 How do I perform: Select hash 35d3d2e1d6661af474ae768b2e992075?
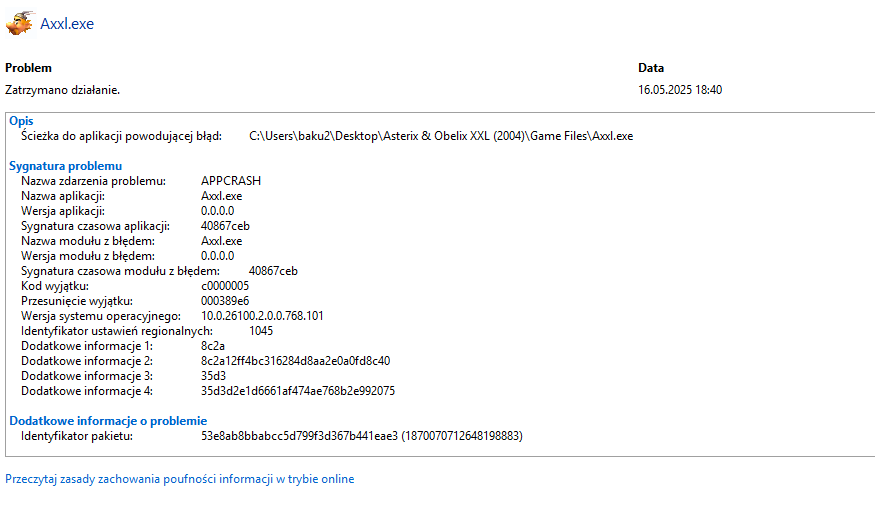tap(298, 392)
